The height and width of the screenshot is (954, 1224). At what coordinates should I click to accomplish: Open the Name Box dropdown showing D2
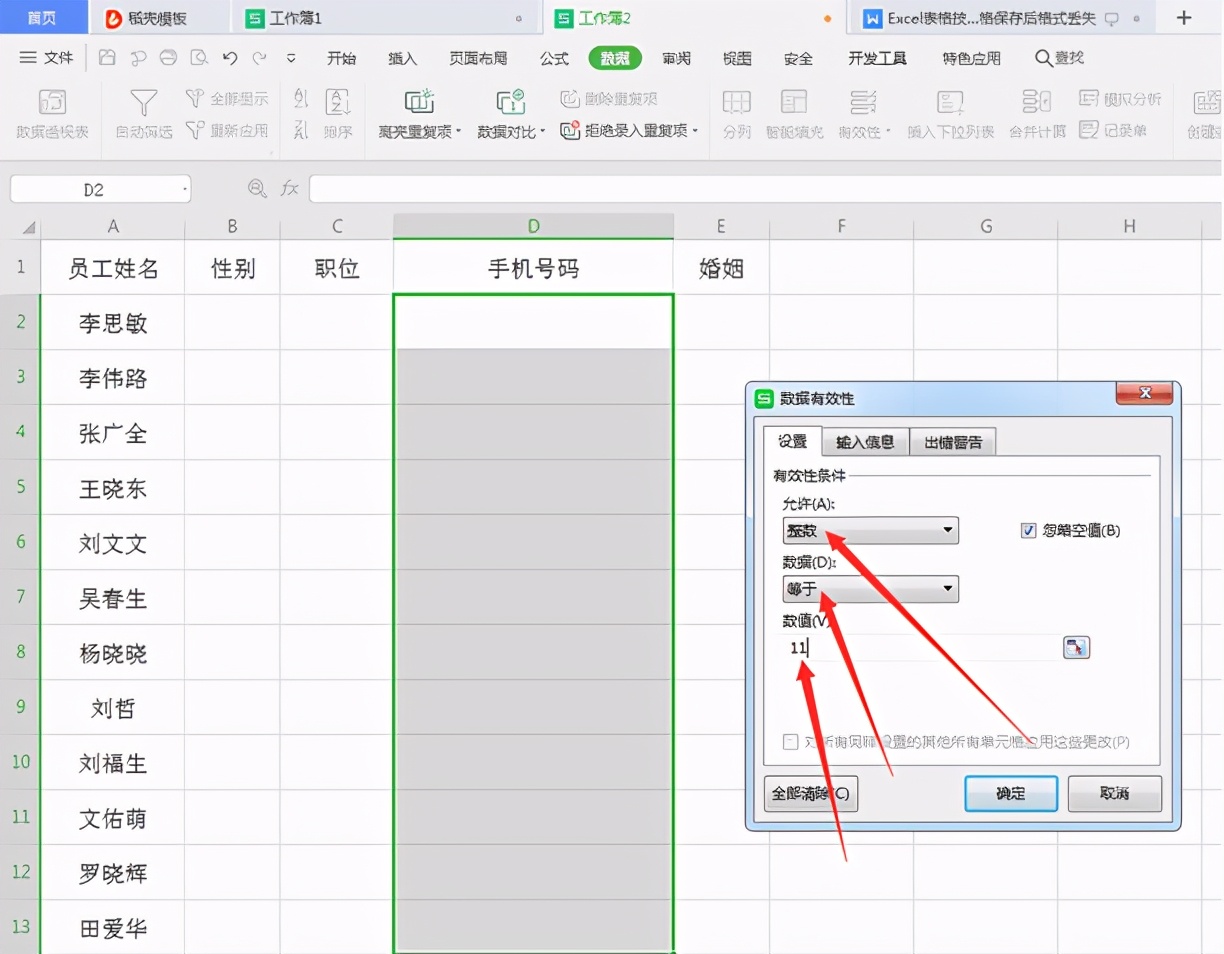coord(185,188)
